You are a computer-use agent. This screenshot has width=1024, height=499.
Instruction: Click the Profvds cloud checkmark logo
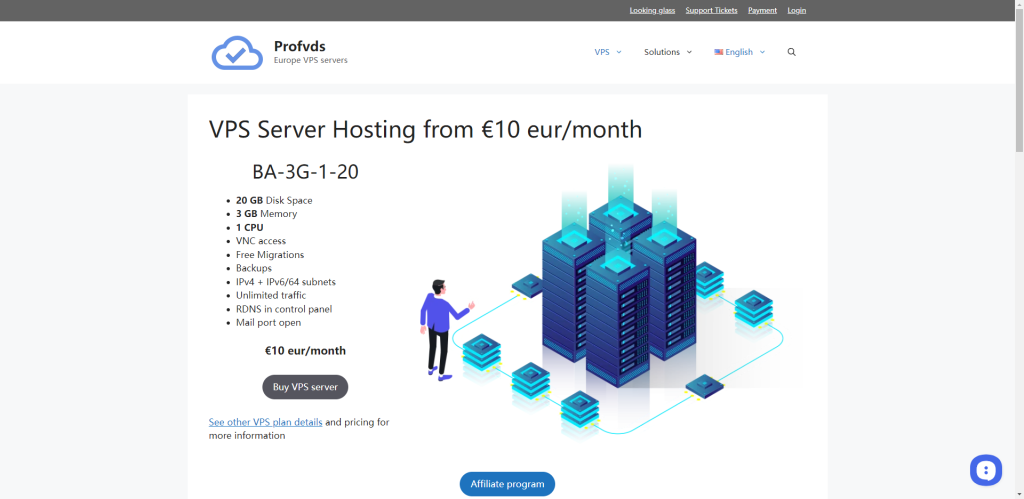237,52
